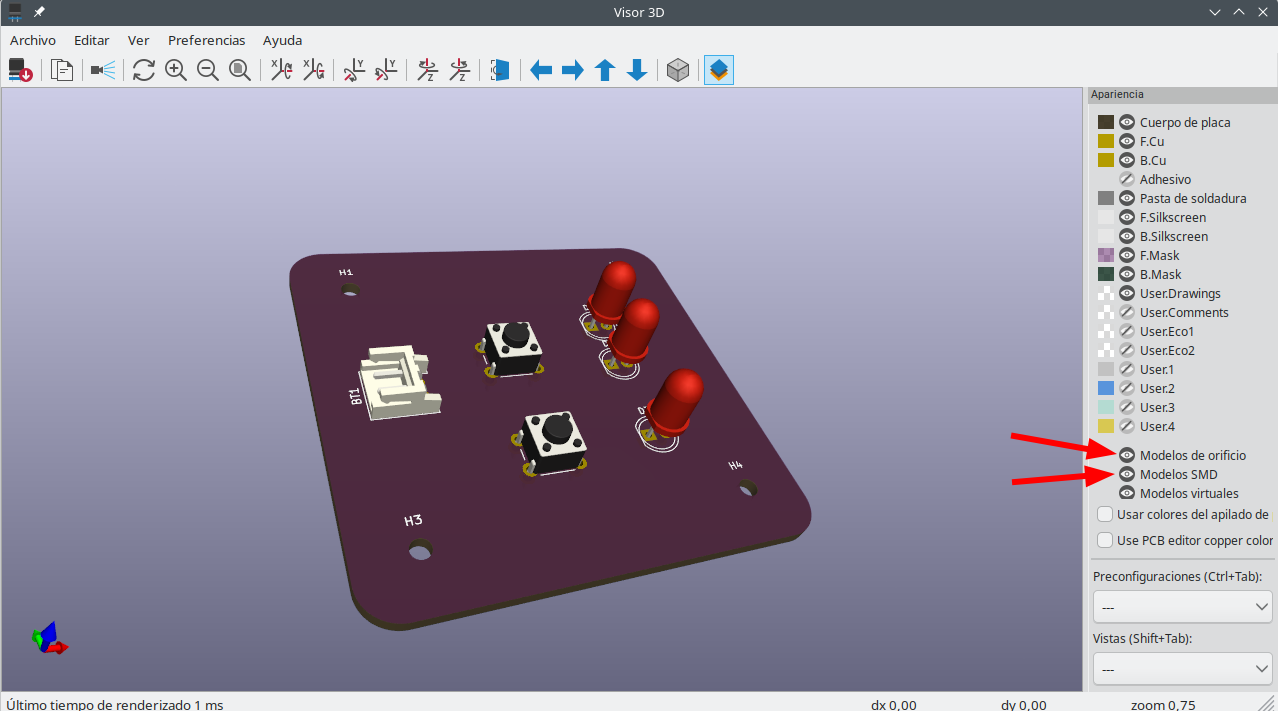Image resolution: width=1278 pixels, height=711 pixels.
Task: Click the zoom in magnifier icon
Action: (176, 70)
